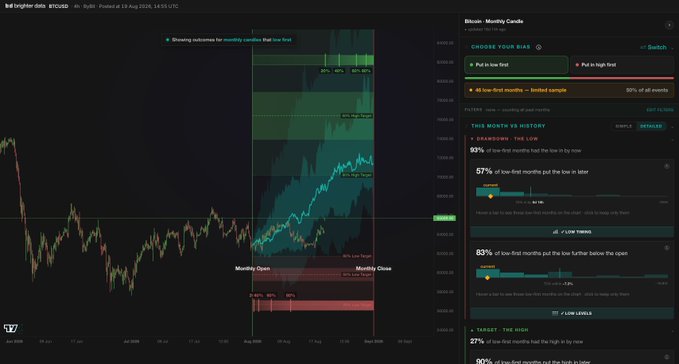The image size is (679, 364).
Task: Click the green-red bias split bar
Action: coord(569,78)
